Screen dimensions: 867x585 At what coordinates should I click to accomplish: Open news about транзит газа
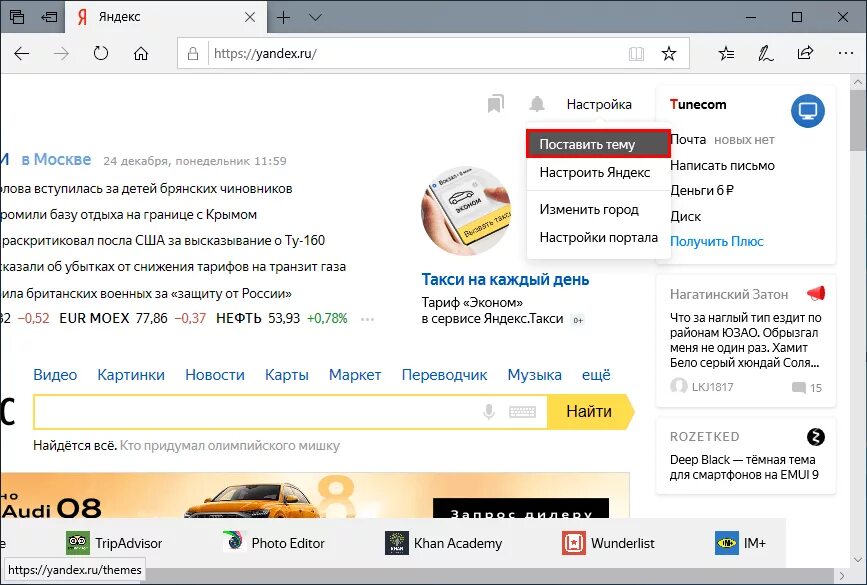(174, 267)
